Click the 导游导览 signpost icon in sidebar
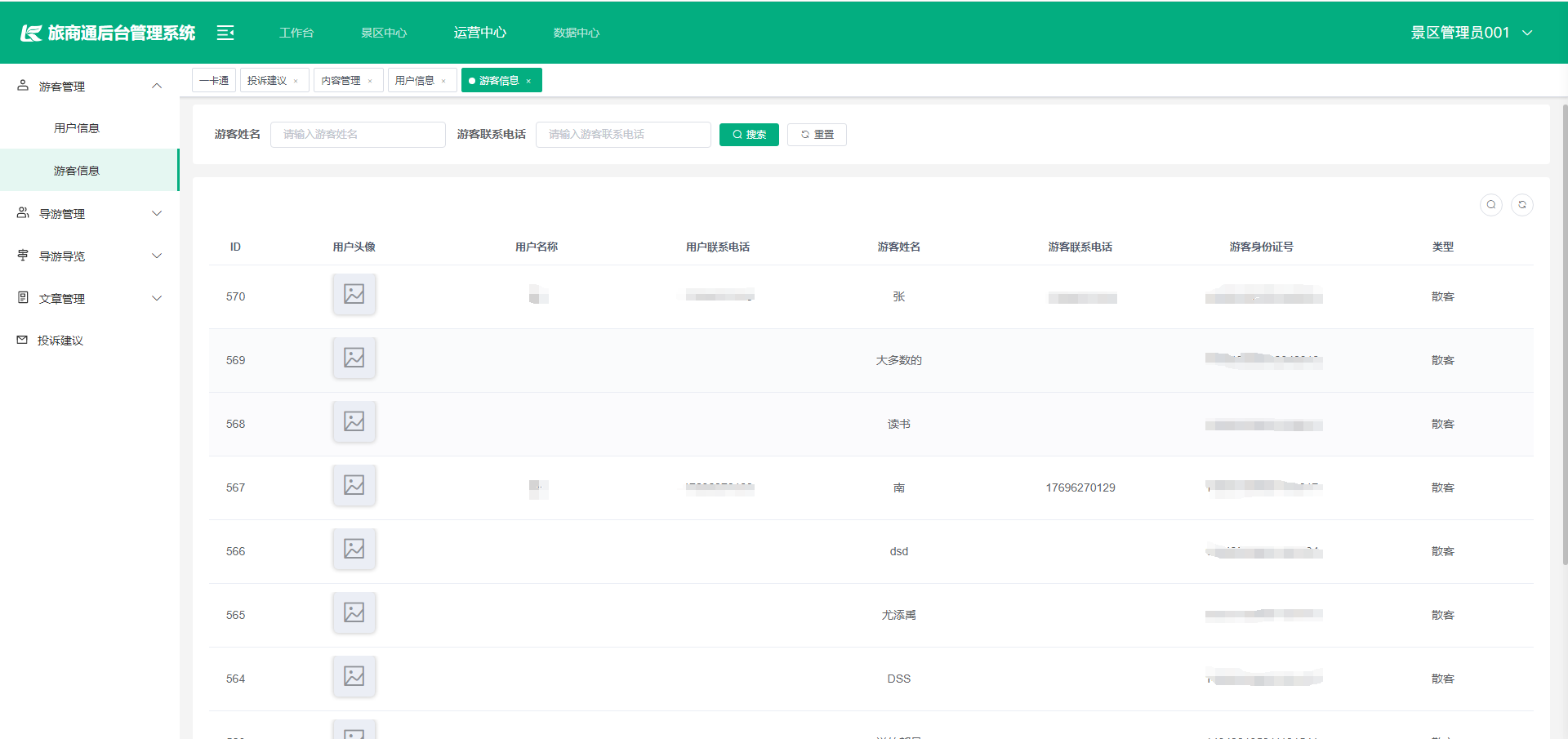1568x739 pixels. (23, 255)
